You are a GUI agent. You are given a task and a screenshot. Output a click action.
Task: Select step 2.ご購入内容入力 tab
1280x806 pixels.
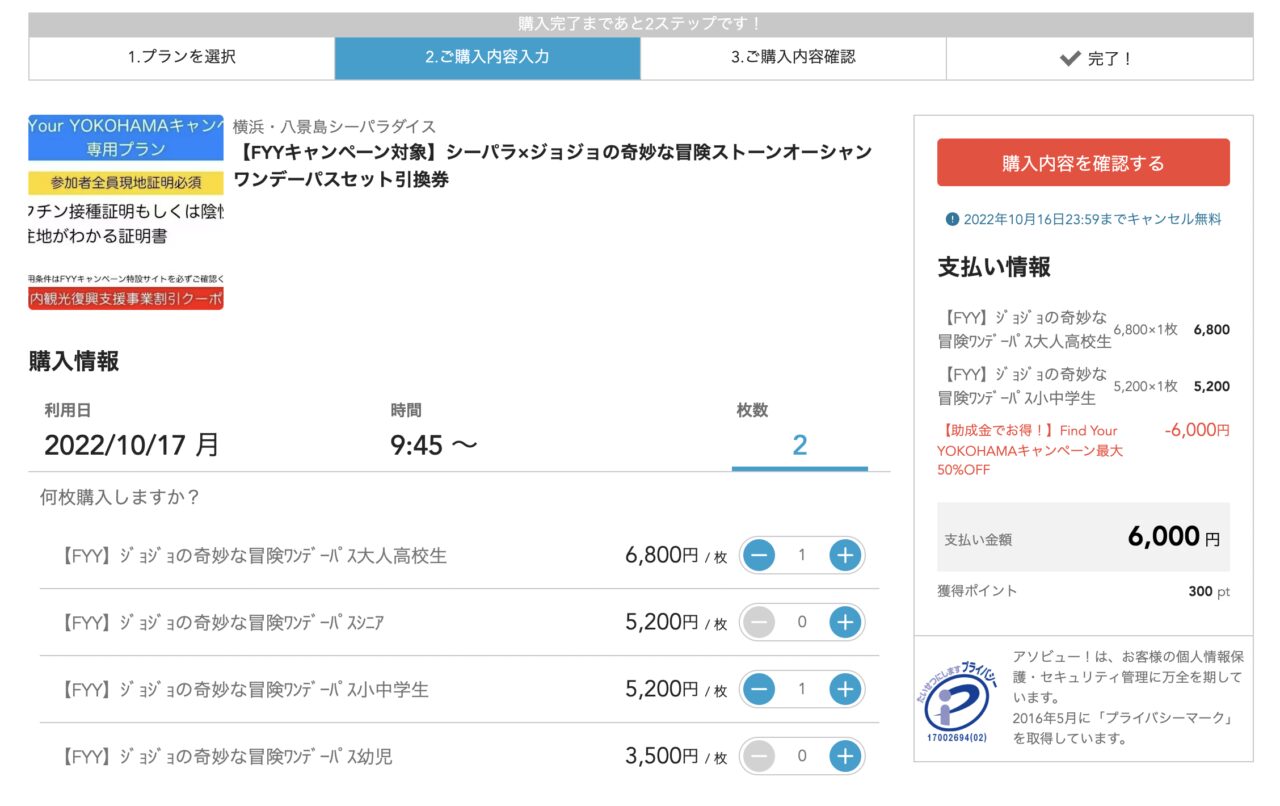pyautogui.click(x=487, y=58)
